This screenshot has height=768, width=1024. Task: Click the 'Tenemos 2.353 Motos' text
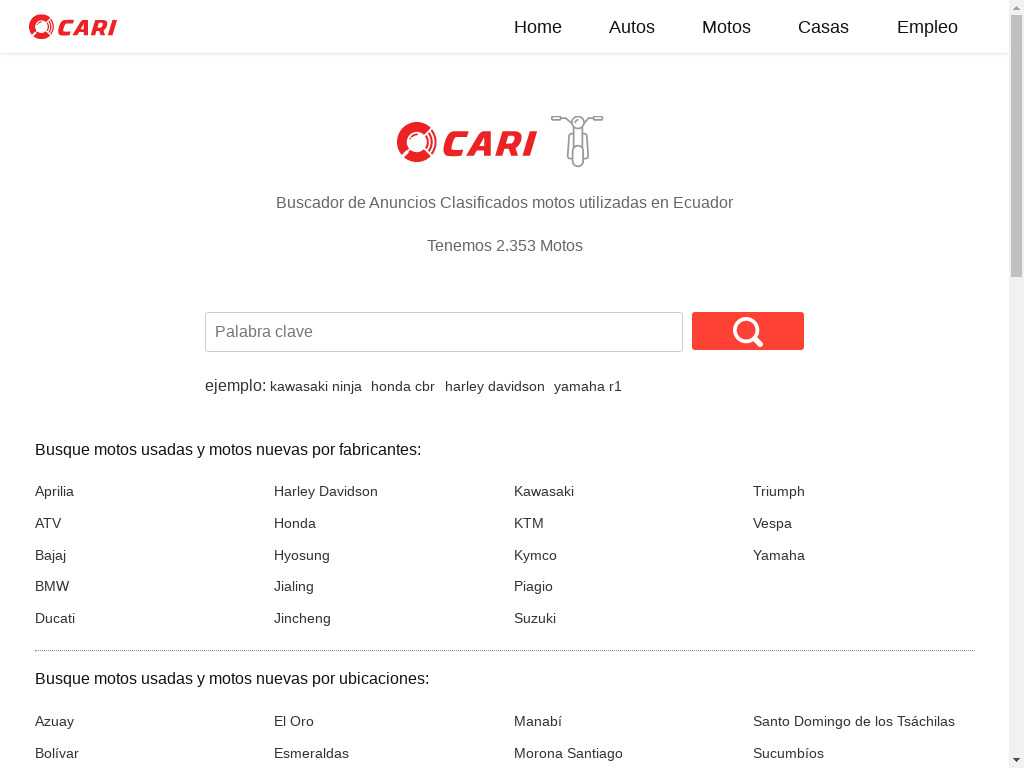point(505,246)
